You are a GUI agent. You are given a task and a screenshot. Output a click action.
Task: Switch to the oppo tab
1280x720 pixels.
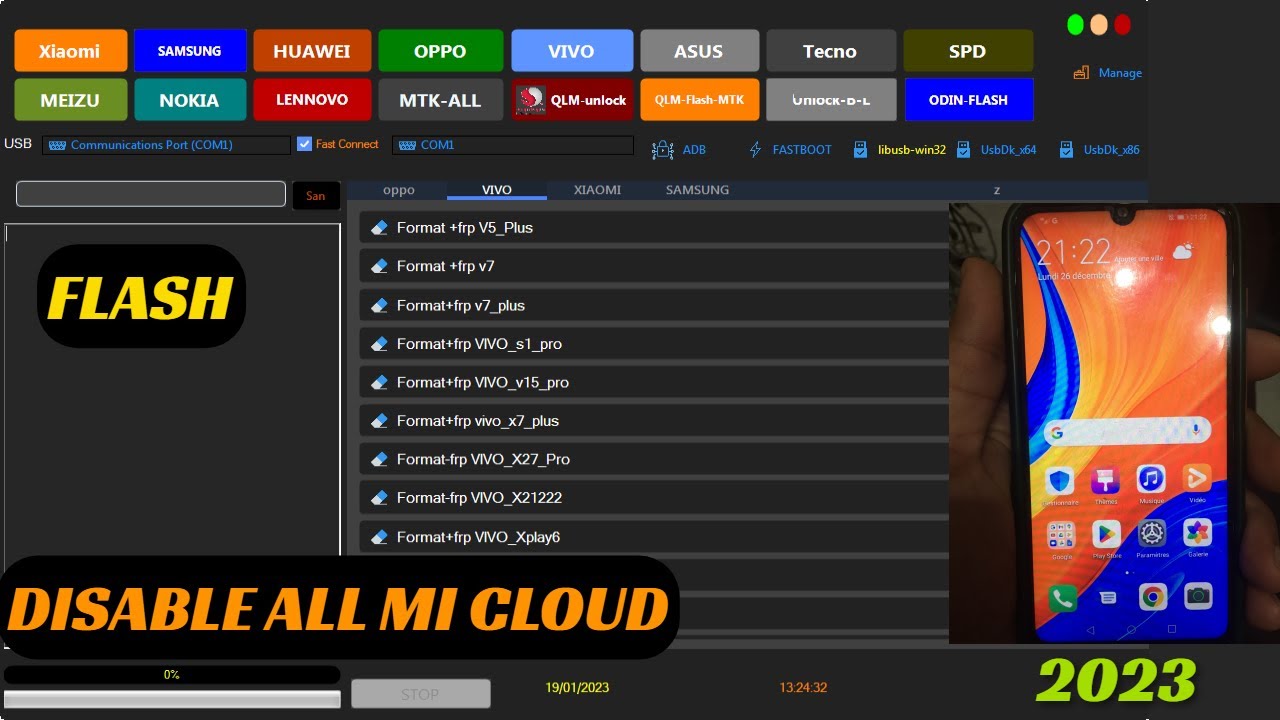coord(399,190)
